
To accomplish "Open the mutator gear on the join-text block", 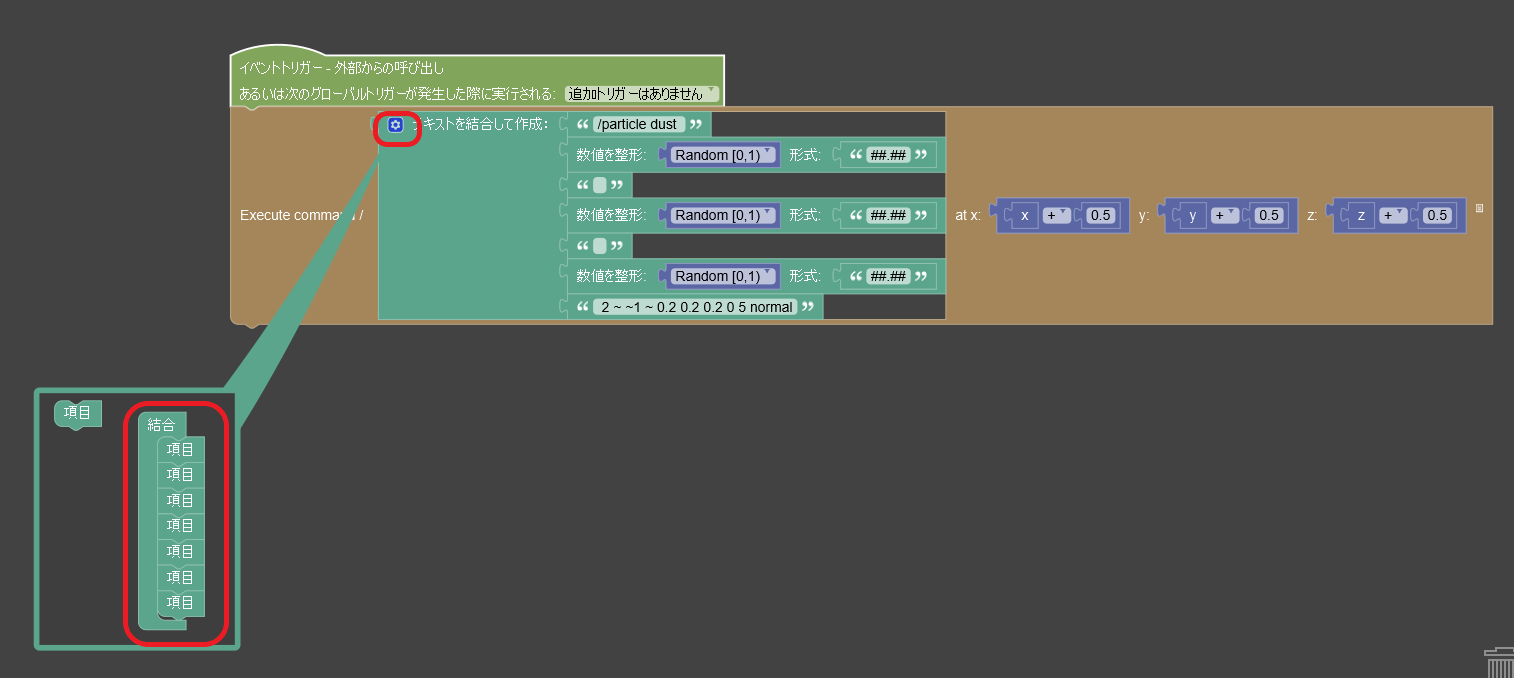I will (x=396, y=125).
